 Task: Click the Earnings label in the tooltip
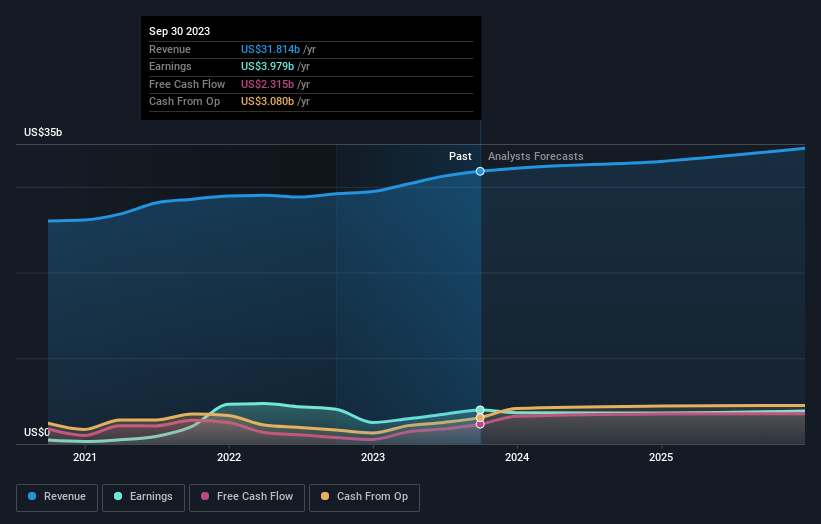[x=170, y=66]
